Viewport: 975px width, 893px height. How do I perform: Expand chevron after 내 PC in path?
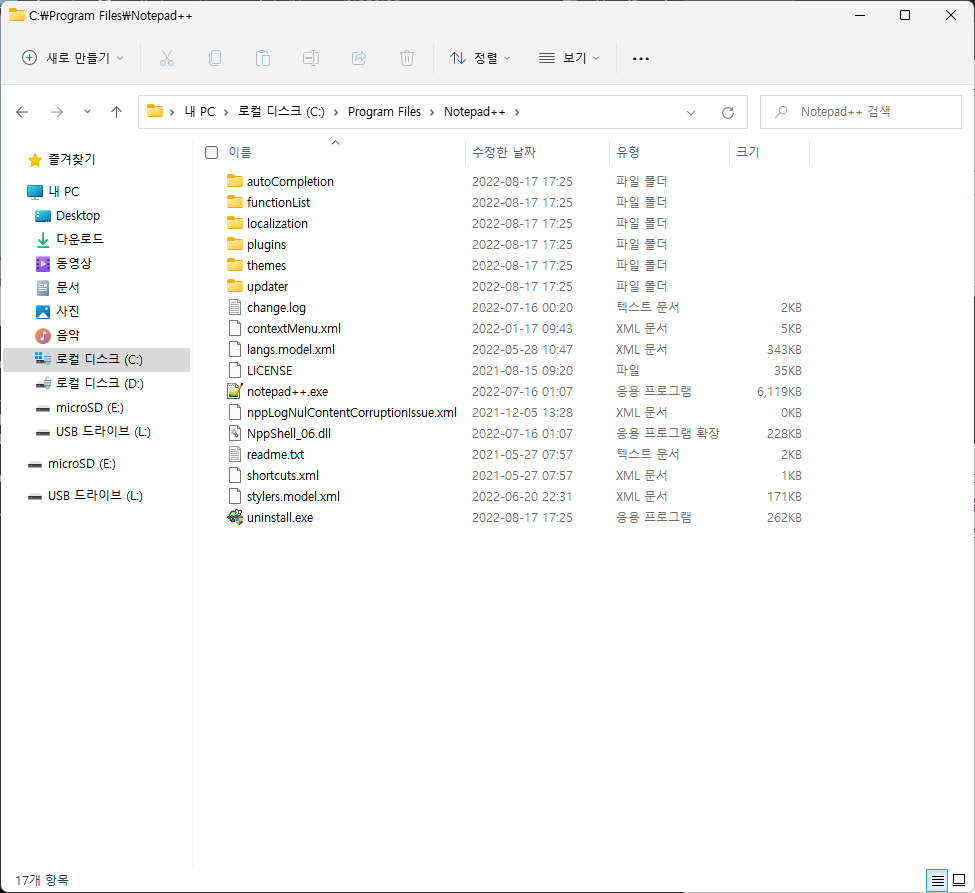[226, 113]
